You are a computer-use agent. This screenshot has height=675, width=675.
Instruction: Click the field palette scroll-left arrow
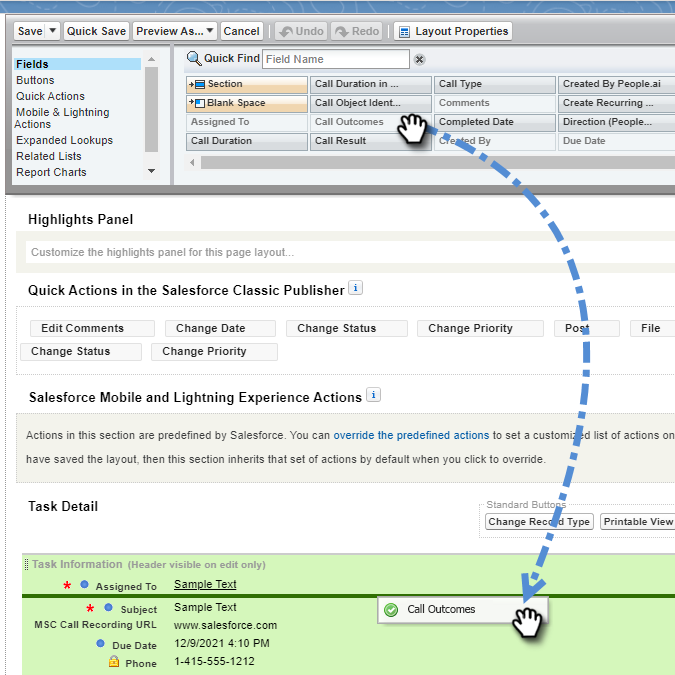tap(192, 163)
